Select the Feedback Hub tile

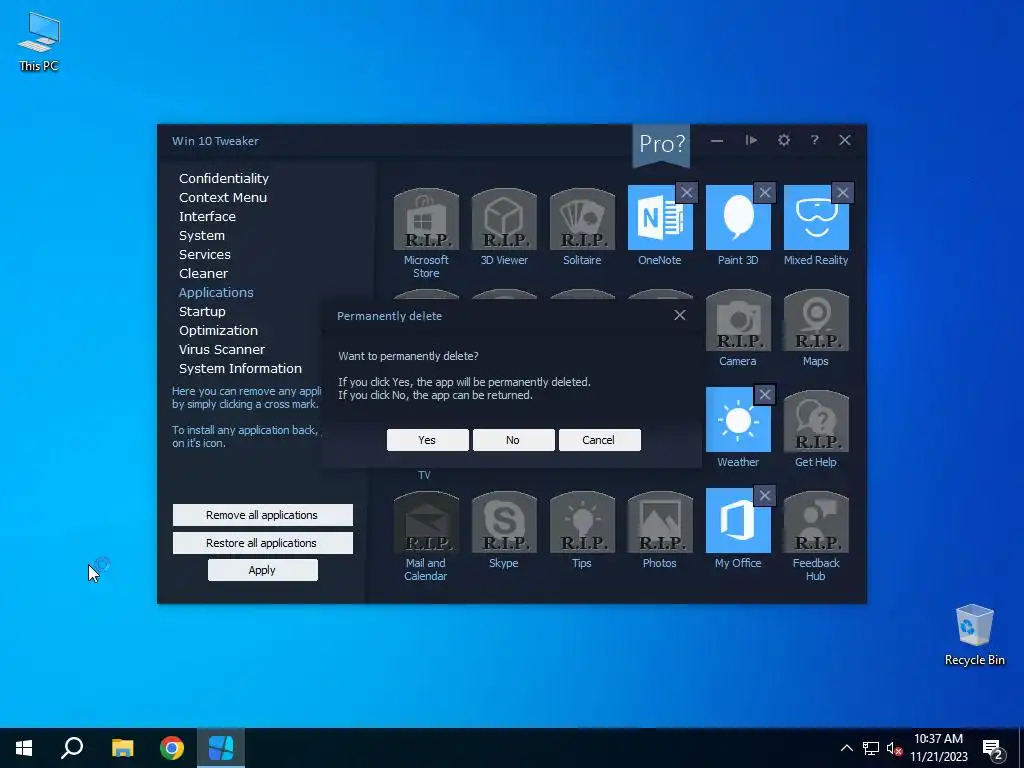[816, 522]
